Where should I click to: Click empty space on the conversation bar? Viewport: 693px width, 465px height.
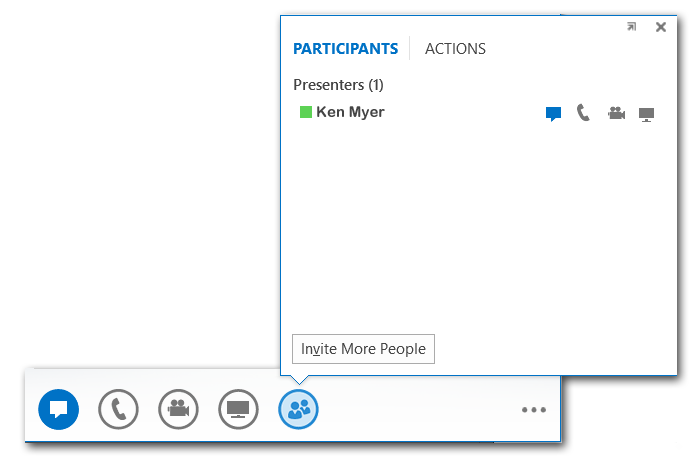tap(420, 410)
